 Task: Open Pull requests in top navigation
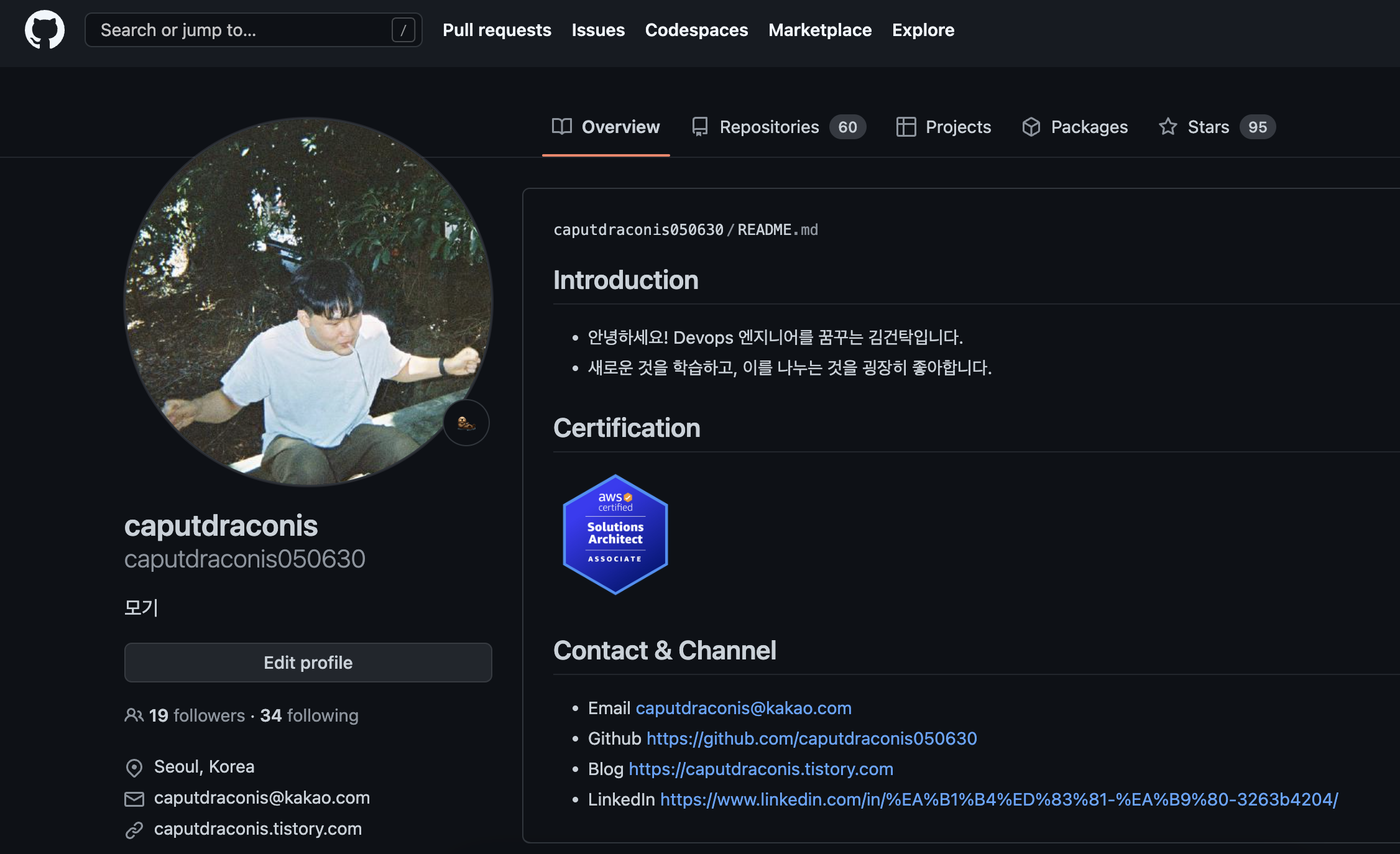click(x=497, y=30)
